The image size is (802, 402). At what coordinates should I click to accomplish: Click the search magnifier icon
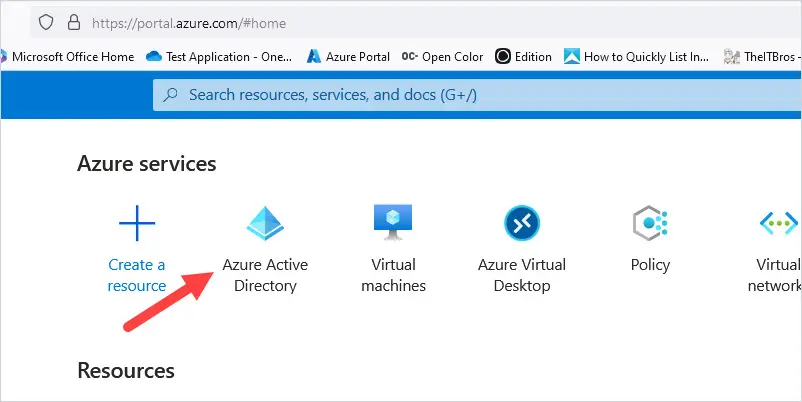pos(170,95)
